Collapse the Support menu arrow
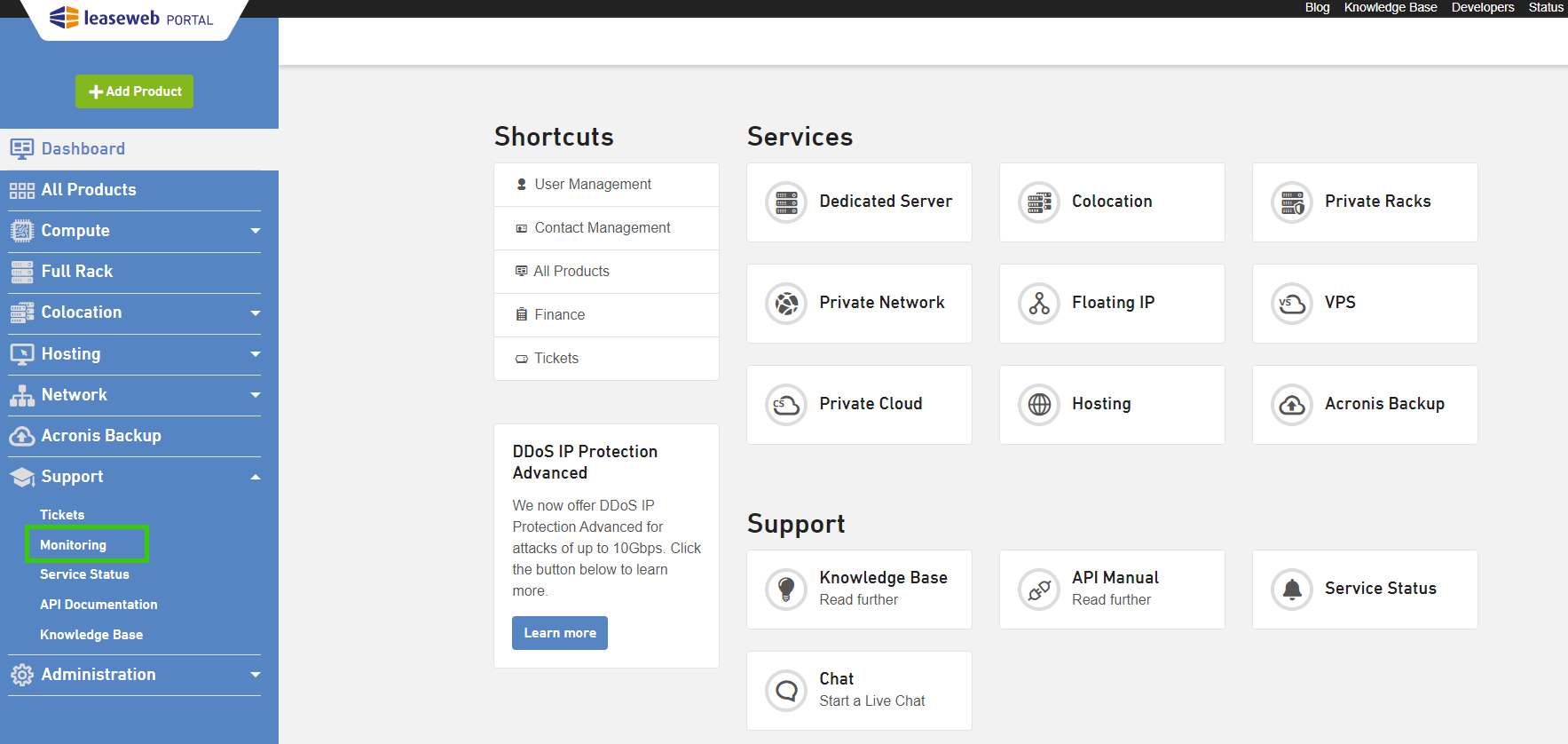Screen dimensions: 1568x744 click(x=256, y=477)
